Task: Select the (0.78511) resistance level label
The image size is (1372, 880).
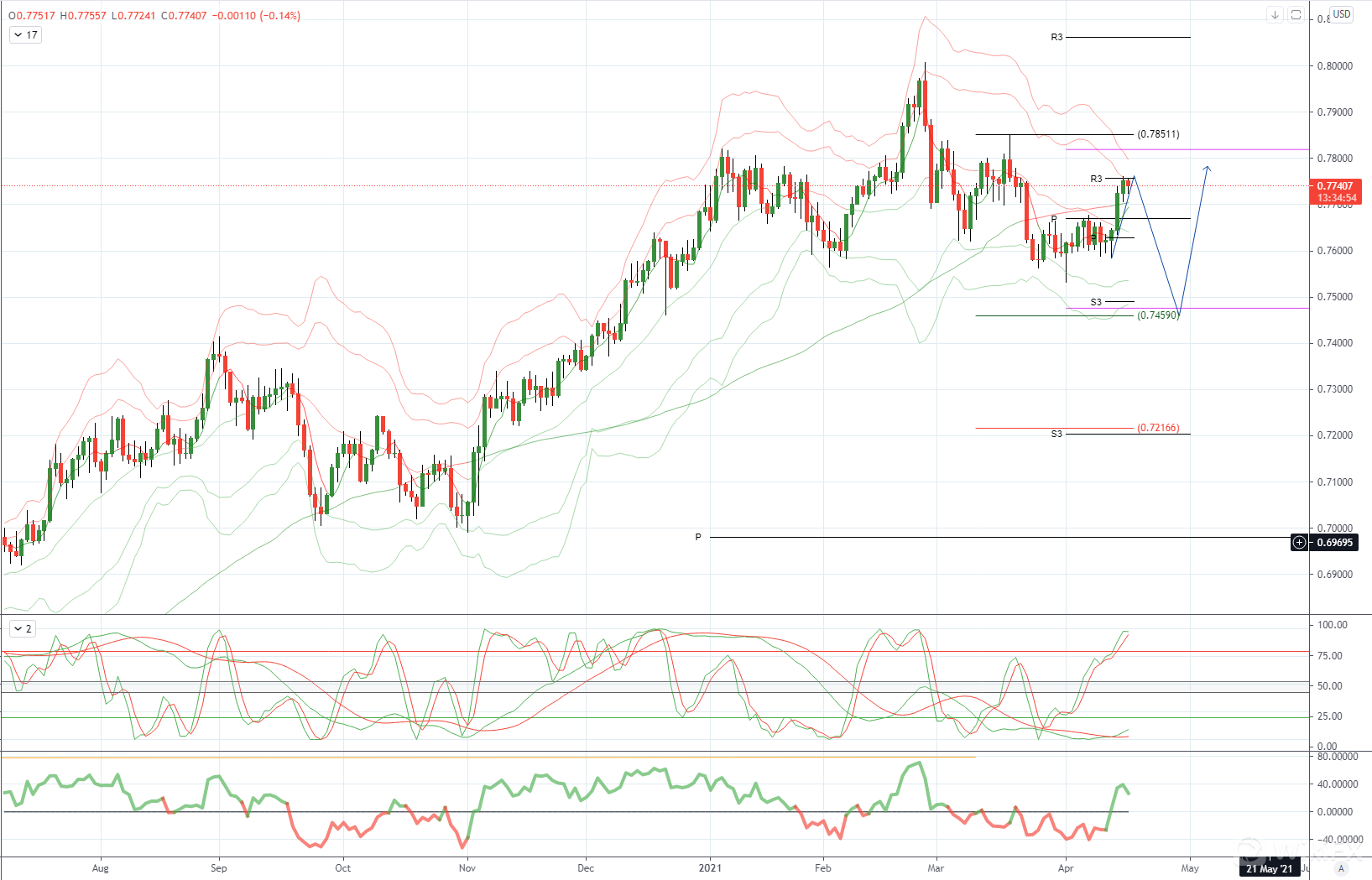Action: click(x=1158, y=134)
